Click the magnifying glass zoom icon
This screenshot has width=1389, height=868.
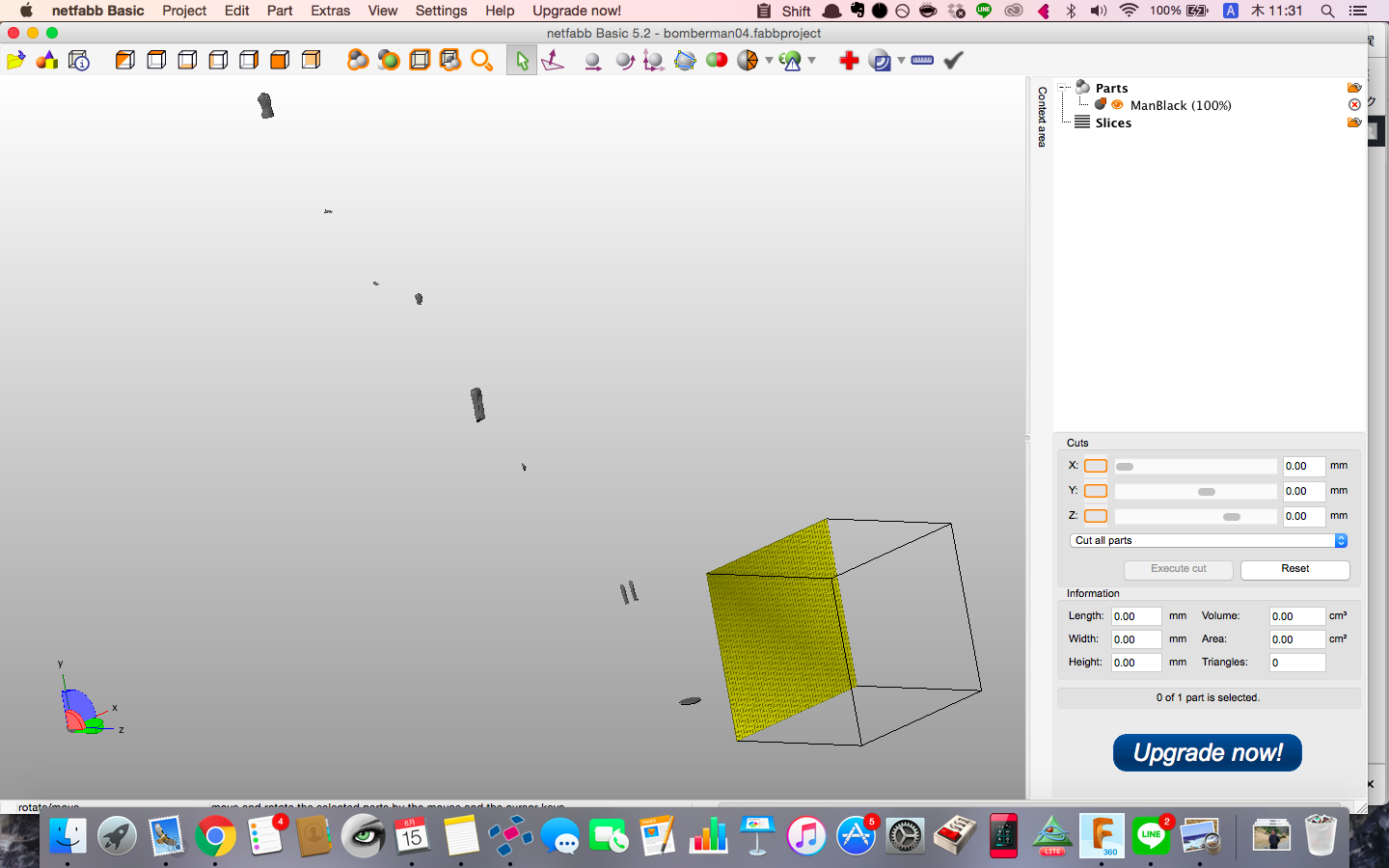pos(481,61)
